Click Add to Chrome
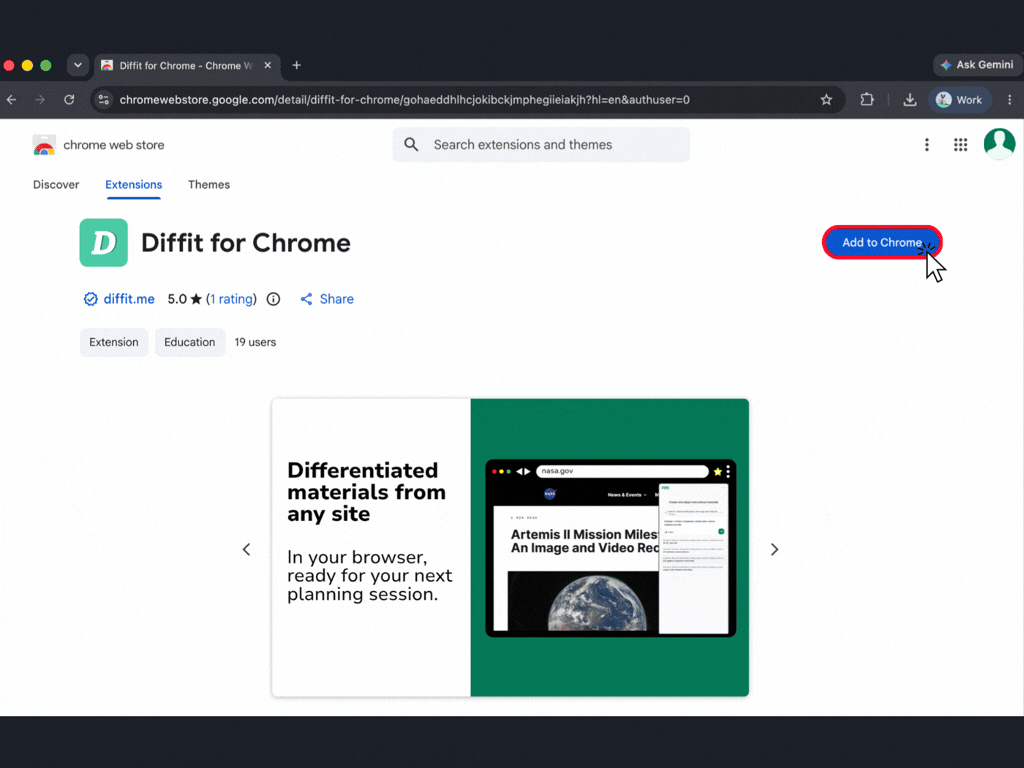The image size is (1024, 768). coord(882,242)
